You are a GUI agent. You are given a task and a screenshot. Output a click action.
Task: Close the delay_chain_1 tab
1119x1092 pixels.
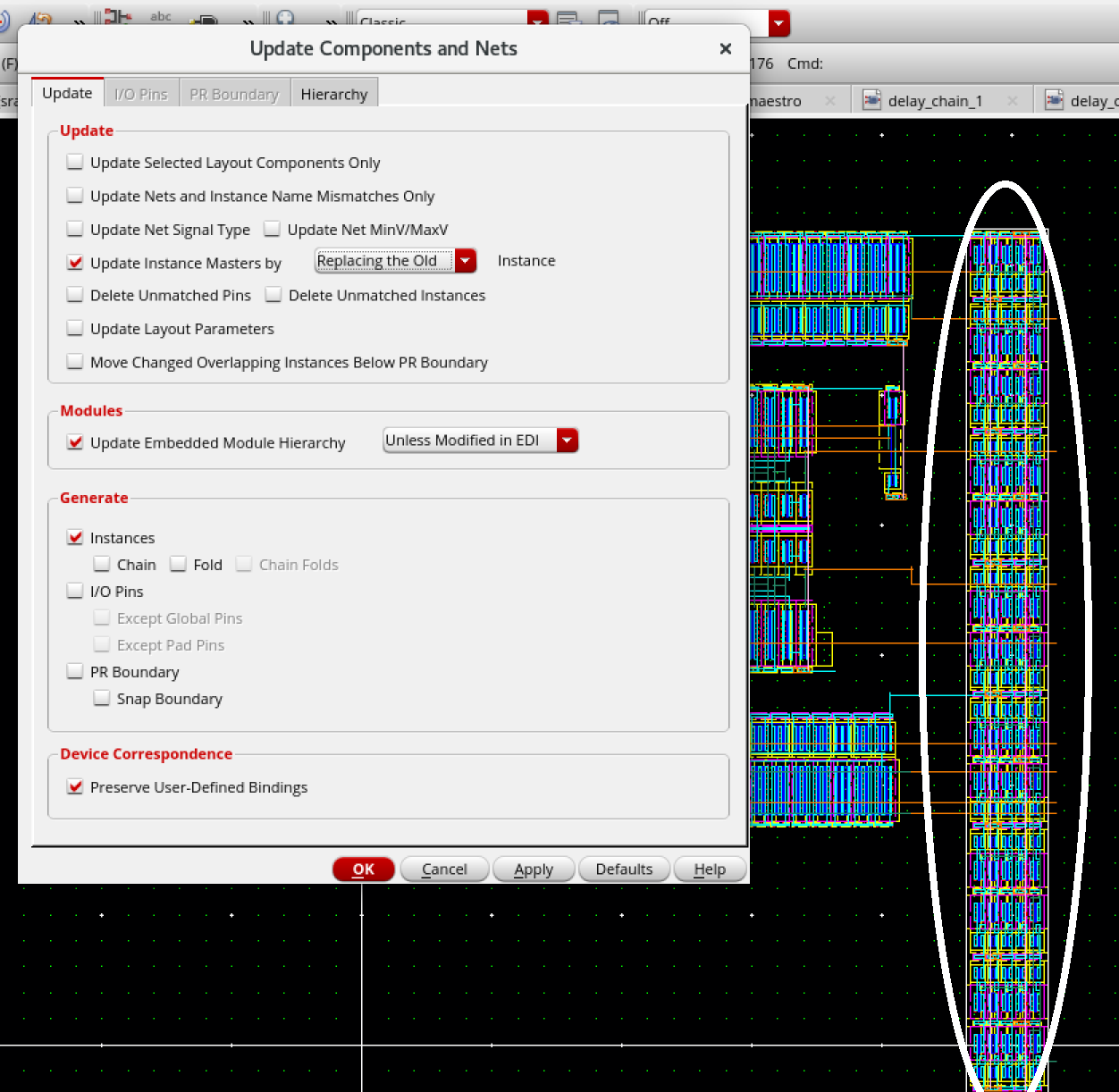pyautogui.click(x=1011, y=100)
